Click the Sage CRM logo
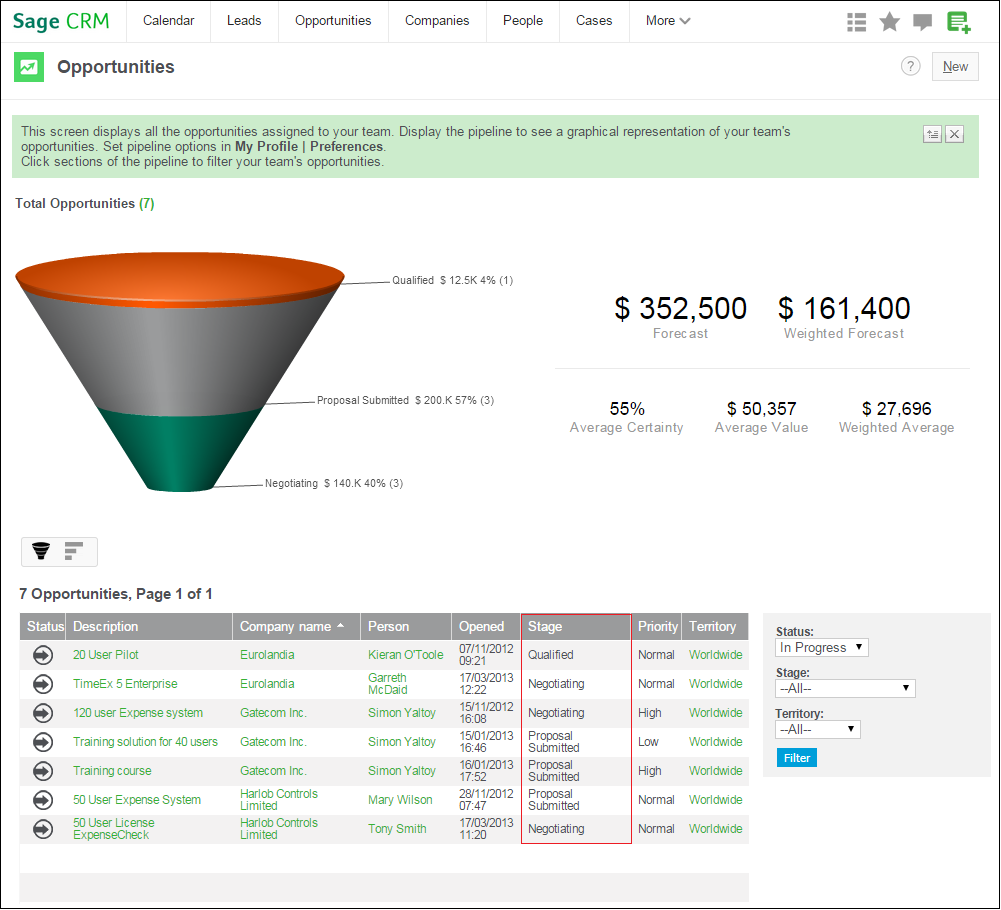The image size is (1001, 910). click(x=61, y=22)
